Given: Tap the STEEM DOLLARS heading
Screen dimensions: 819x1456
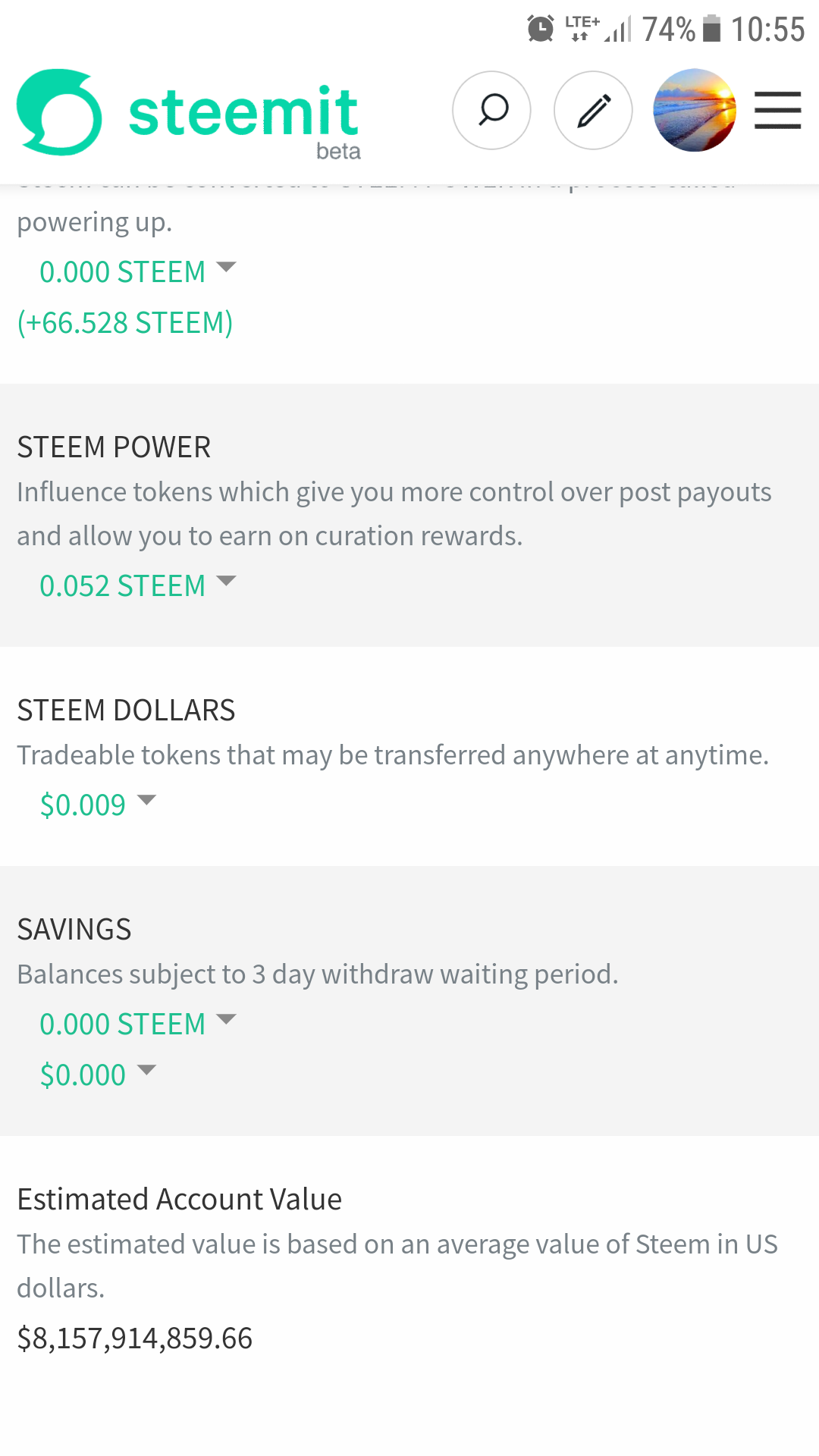Looking at the screenshot, I should 126,711.
